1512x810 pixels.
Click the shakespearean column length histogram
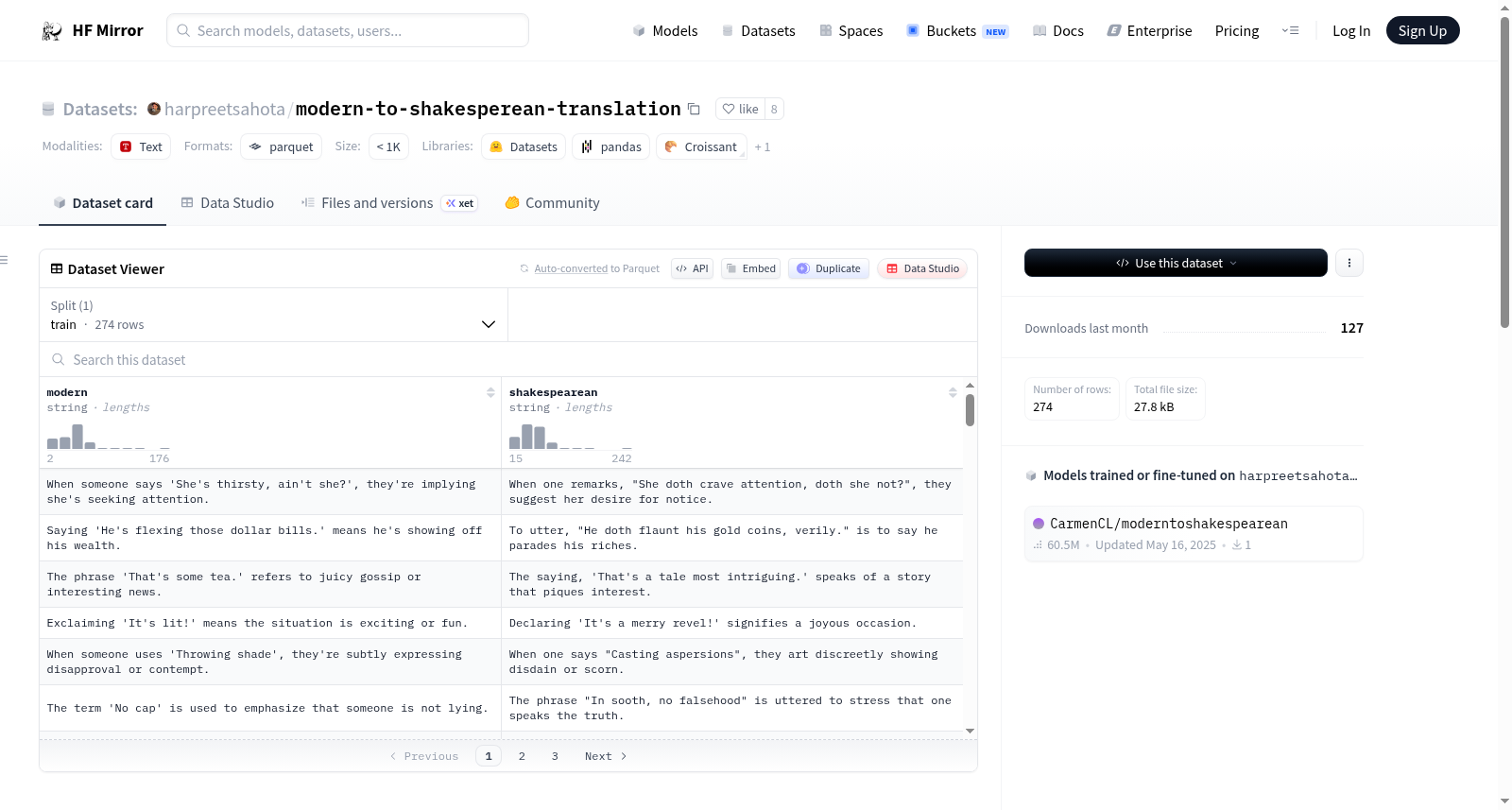tap(571, 437)
